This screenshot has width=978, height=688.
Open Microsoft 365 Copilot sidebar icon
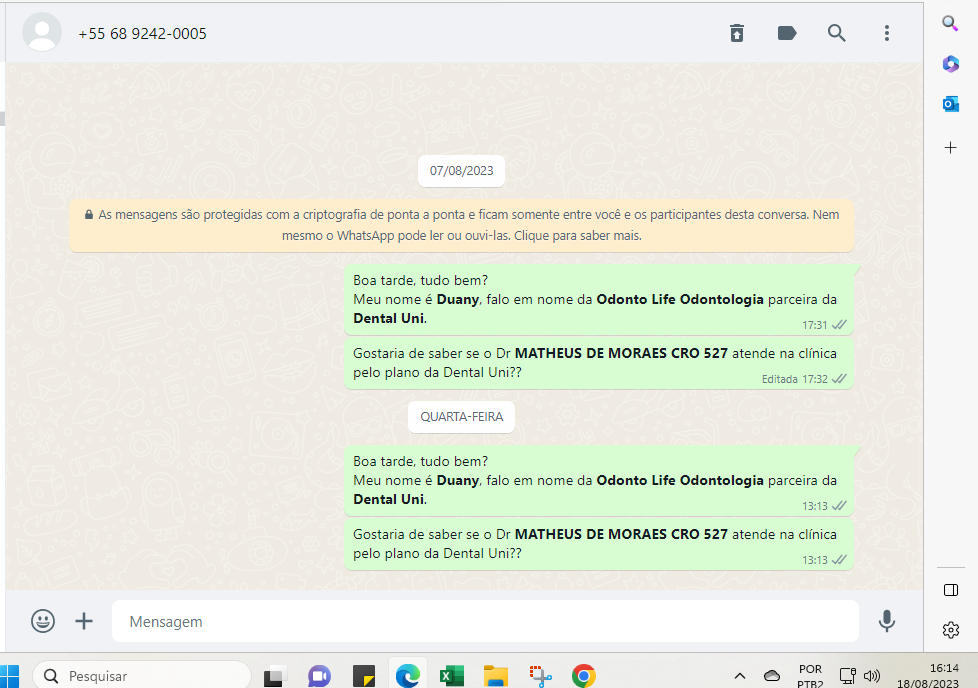point(951,64)
